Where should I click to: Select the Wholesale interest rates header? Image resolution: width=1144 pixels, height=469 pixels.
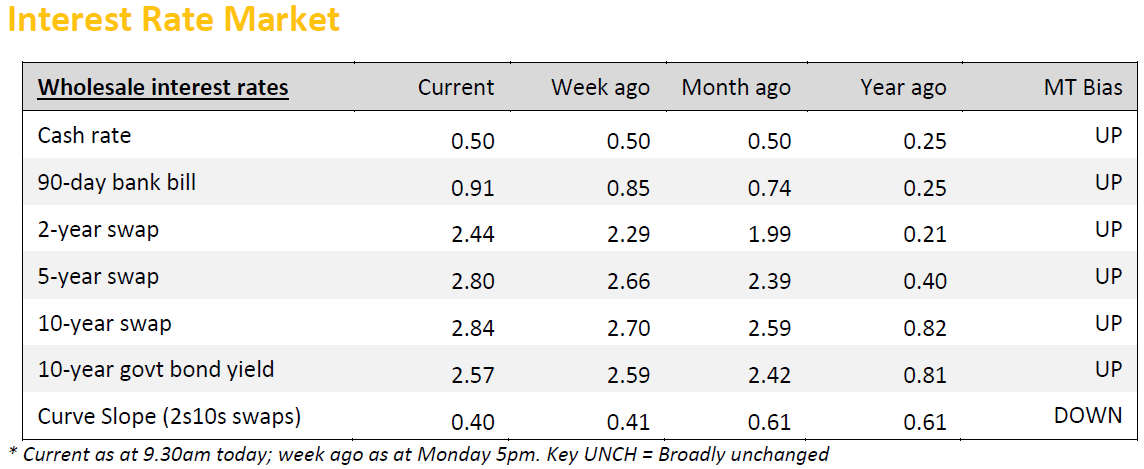click(163, 88)
